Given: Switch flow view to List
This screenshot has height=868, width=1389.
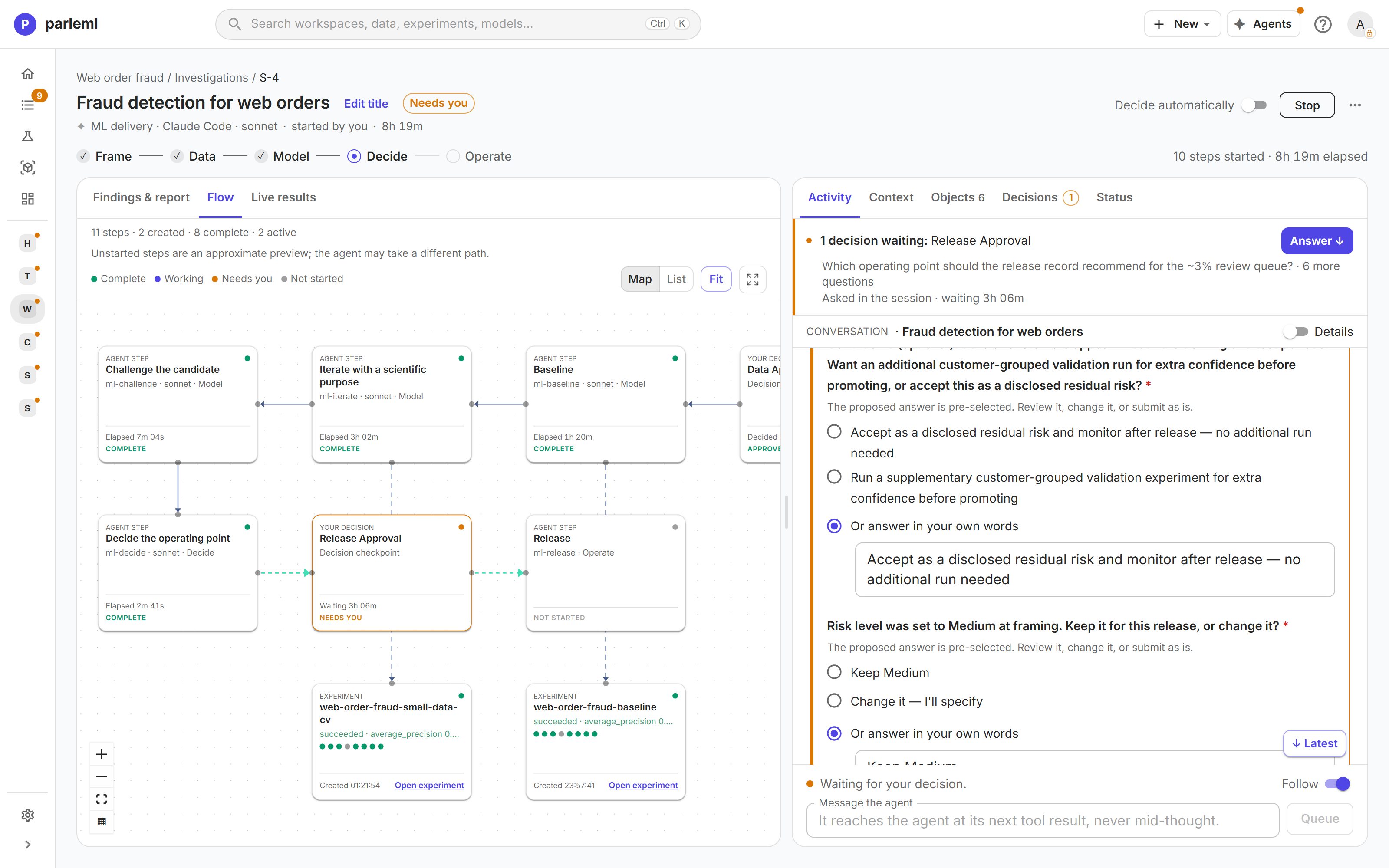Looking at the screenshot, I should coord(676,279).
